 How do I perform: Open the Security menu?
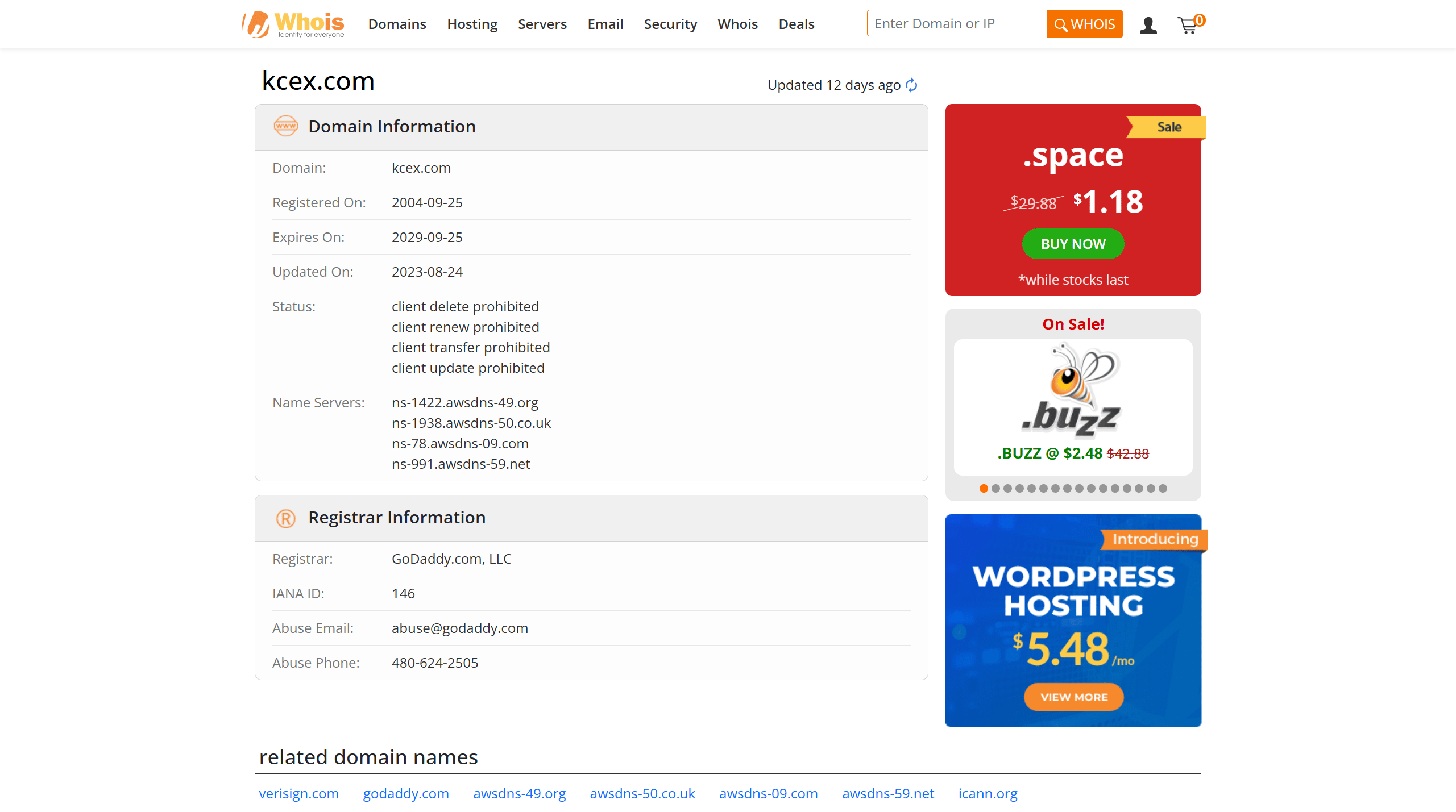tap(670, 24)
